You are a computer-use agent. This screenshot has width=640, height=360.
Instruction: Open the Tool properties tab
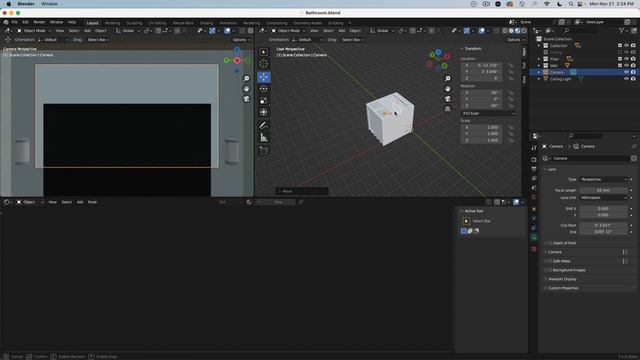click(534, 148)
